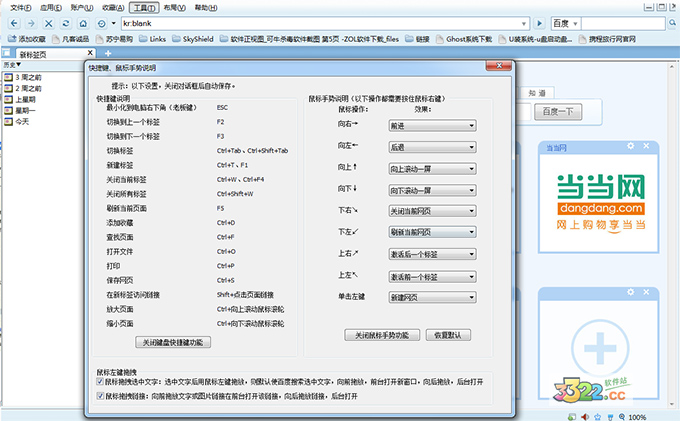The image size is (680, 421).
Task: Expand the 单击左键 dropdown showing 新建网页
Action: point(430,297)
